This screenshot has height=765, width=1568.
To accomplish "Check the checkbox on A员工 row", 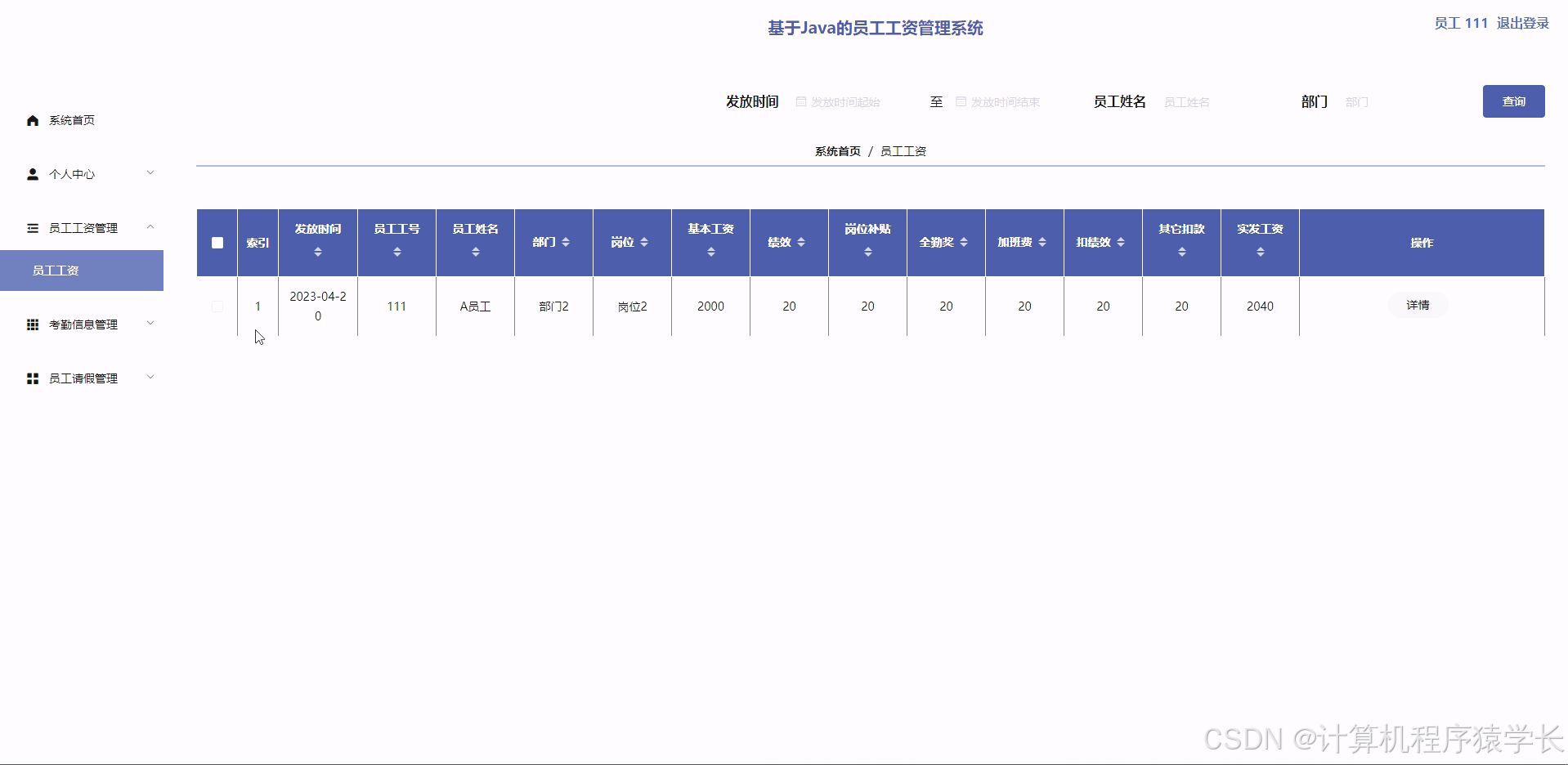I will coord(217,306).
